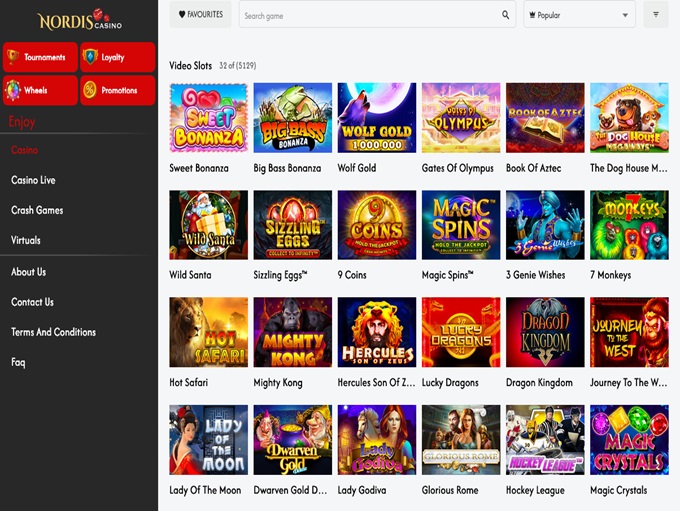
Task: Click the Loyalty shield icon
Action: (90, 57)
